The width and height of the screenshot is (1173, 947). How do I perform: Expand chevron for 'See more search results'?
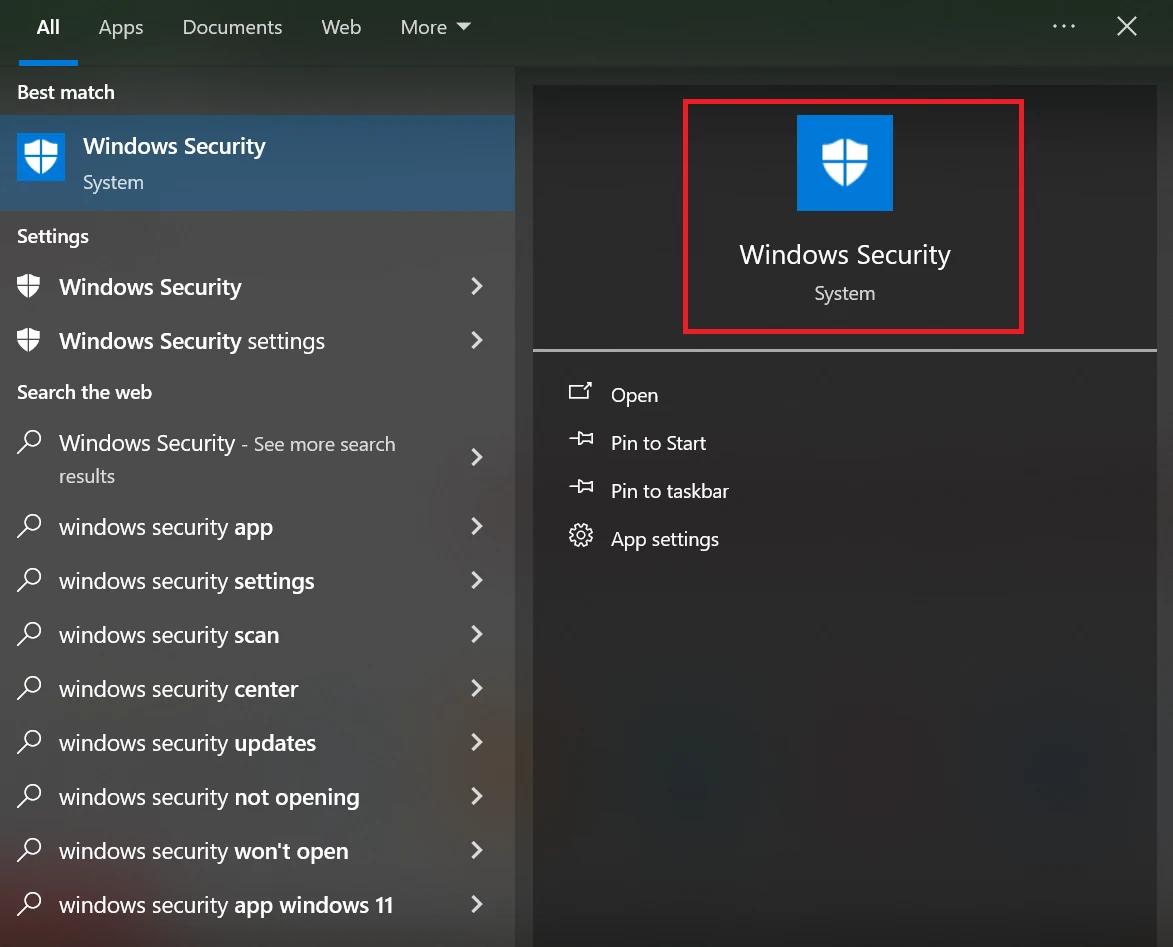tap(477, 457)
